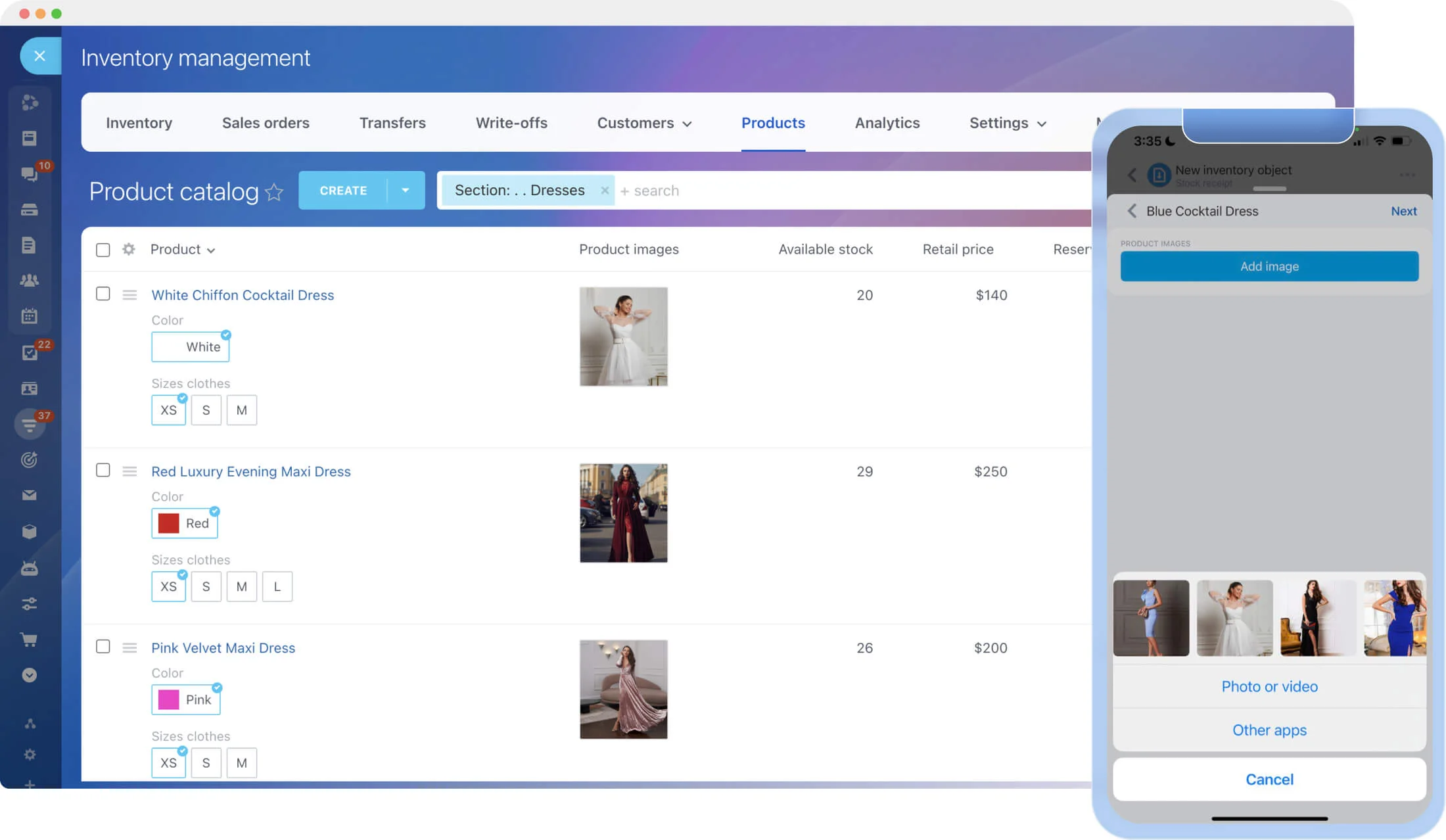Screen dimensions: 1446x840
Task: Click the favorite star beside Product catalog
Action: 274,192
